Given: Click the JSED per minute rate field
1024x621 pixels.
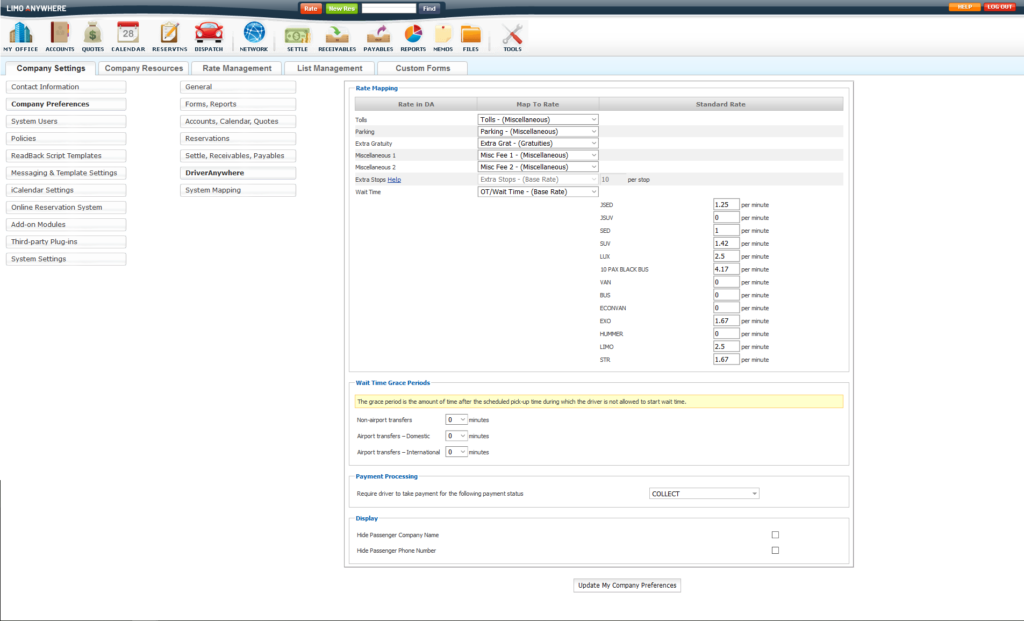Looking at the screenshot, I should pos(726,204).
